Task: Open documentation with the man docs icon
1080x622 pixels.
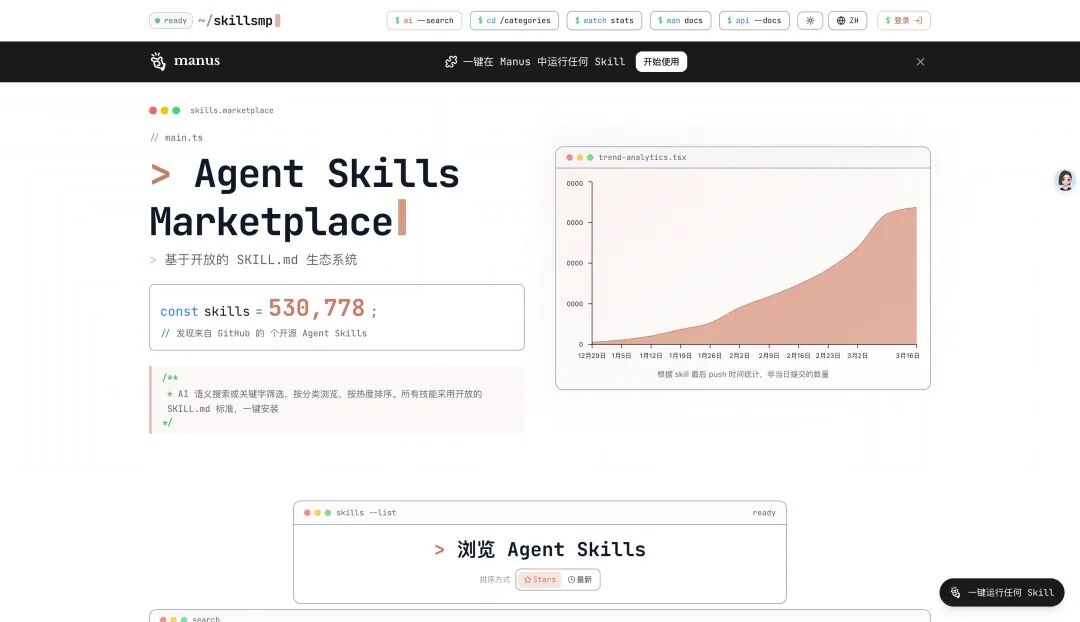Action: (x=680, y=20)
